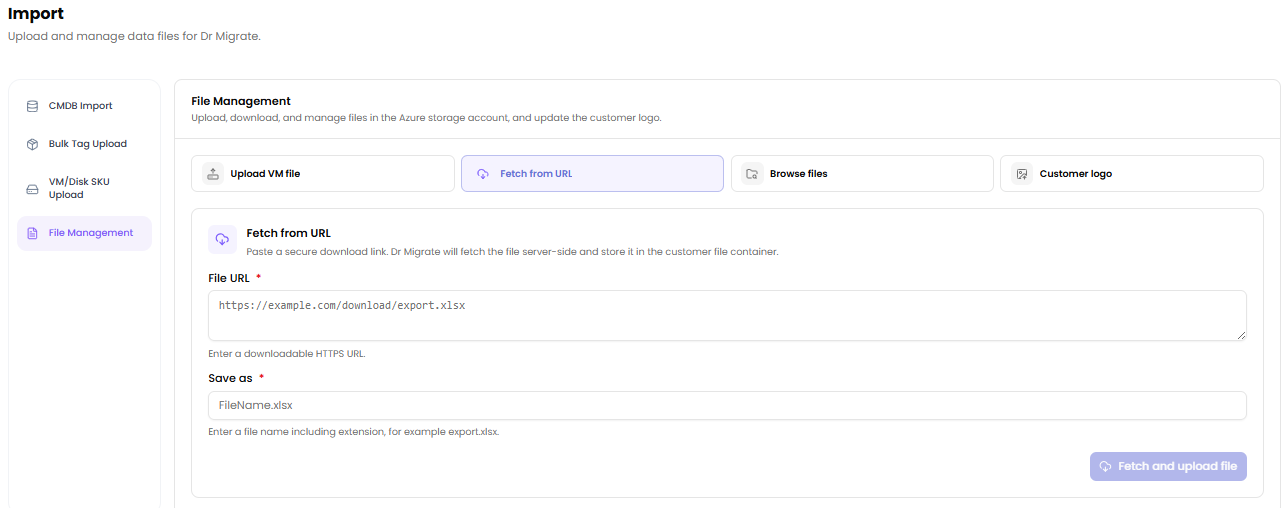The width and height of the screenshot is (1285, 508).
Task: Click 'Upload and manage data files for Dr Migrate.'
Action: pyautogui.click(x=134, y=37)
